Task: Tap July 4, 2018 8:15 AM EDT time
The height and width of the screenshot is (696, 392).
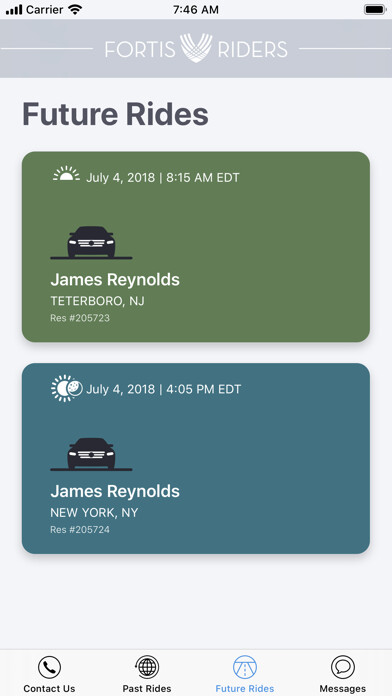Action: (162, 178)
